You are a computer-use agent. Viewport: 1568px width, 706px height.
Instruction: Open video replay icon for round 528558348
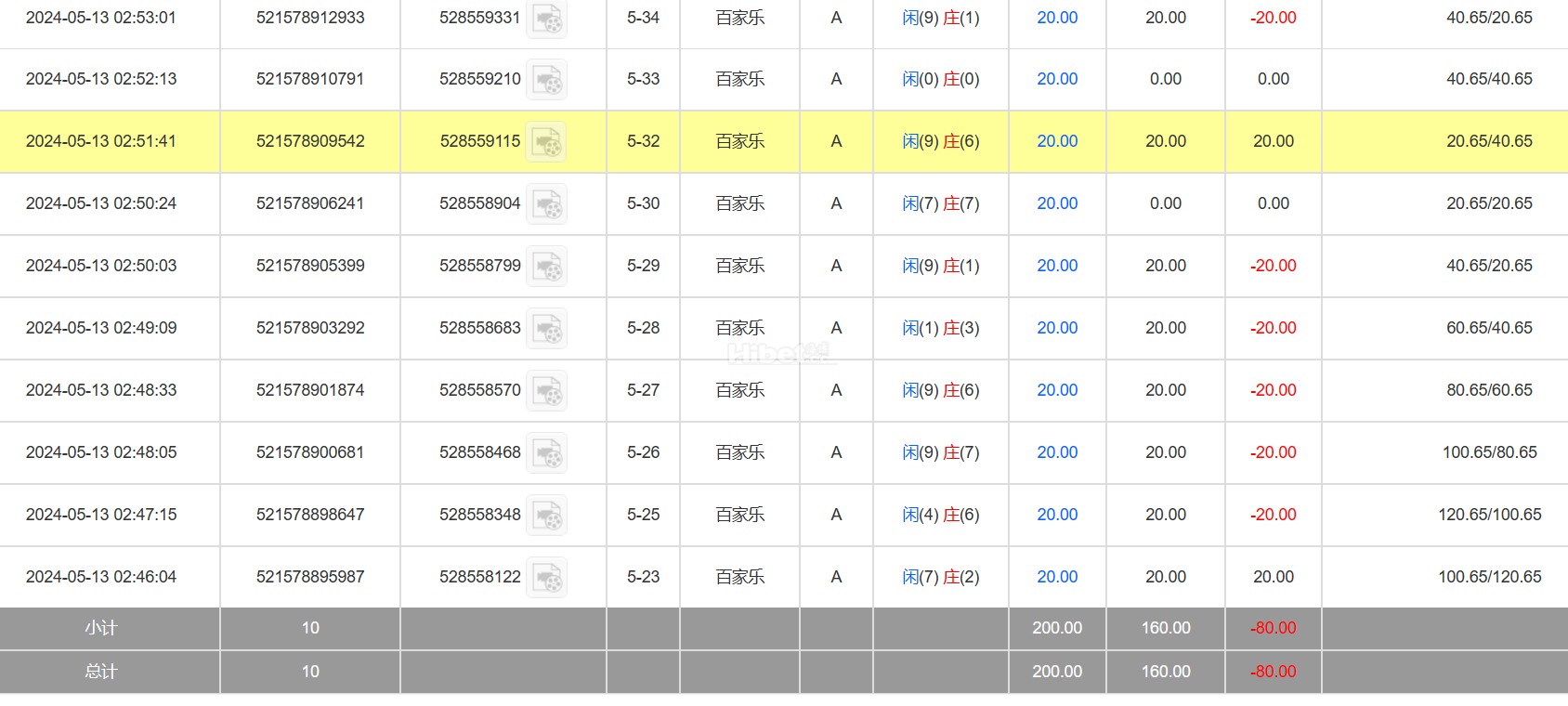coord(547,516)
